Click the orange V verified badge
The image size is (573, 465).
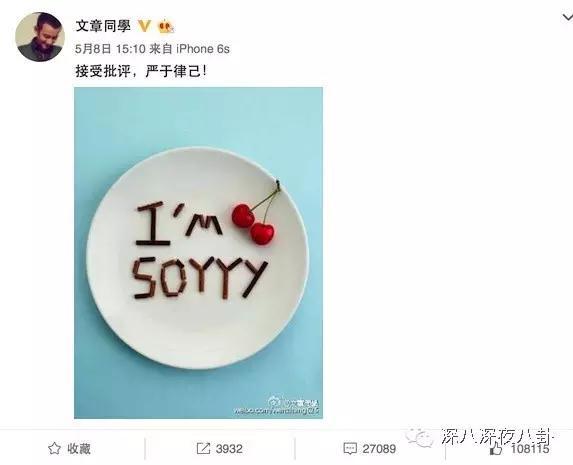point(144,26)
